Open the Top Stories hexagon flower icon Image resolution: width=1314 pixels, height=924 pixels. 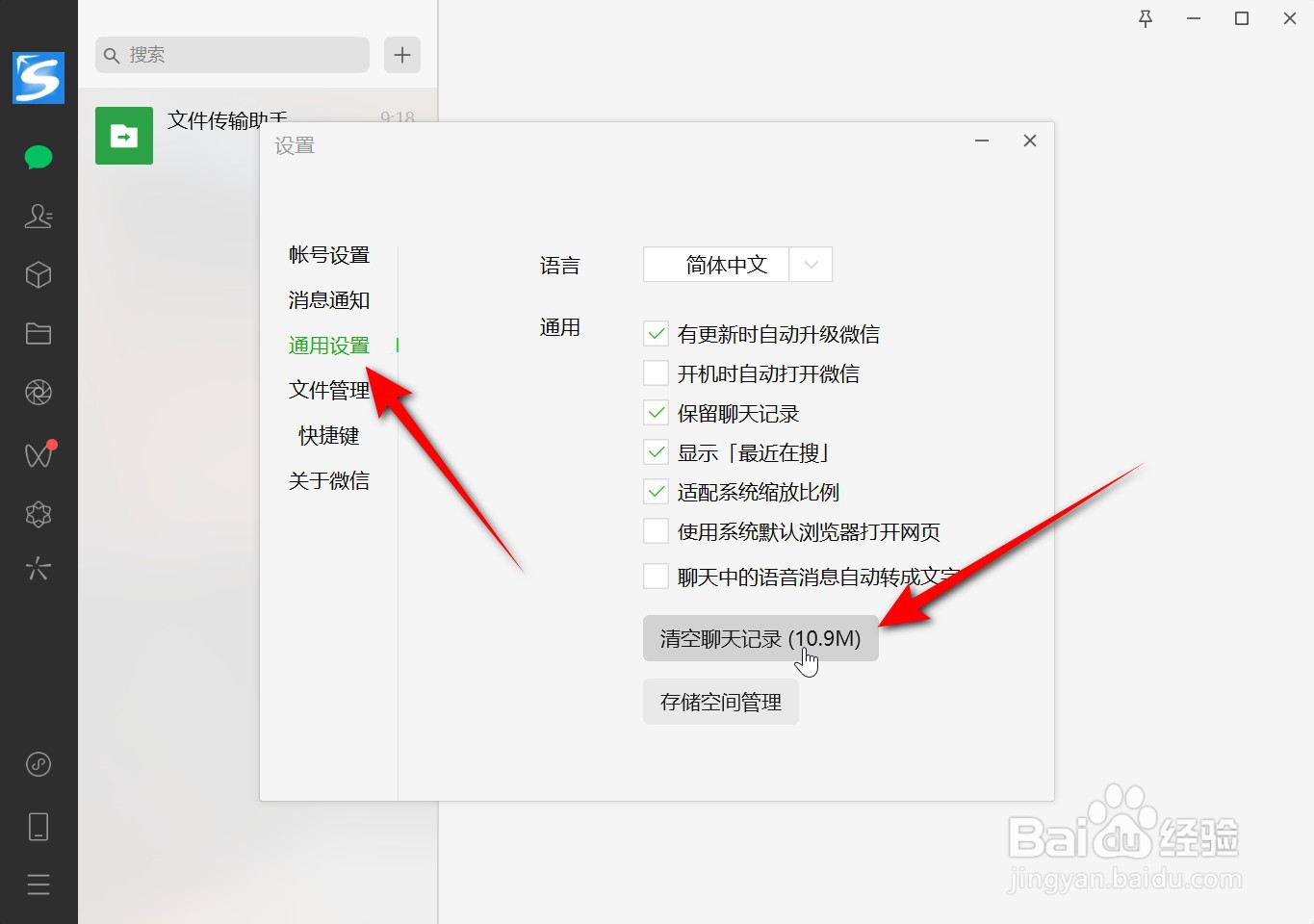[39, 514]
